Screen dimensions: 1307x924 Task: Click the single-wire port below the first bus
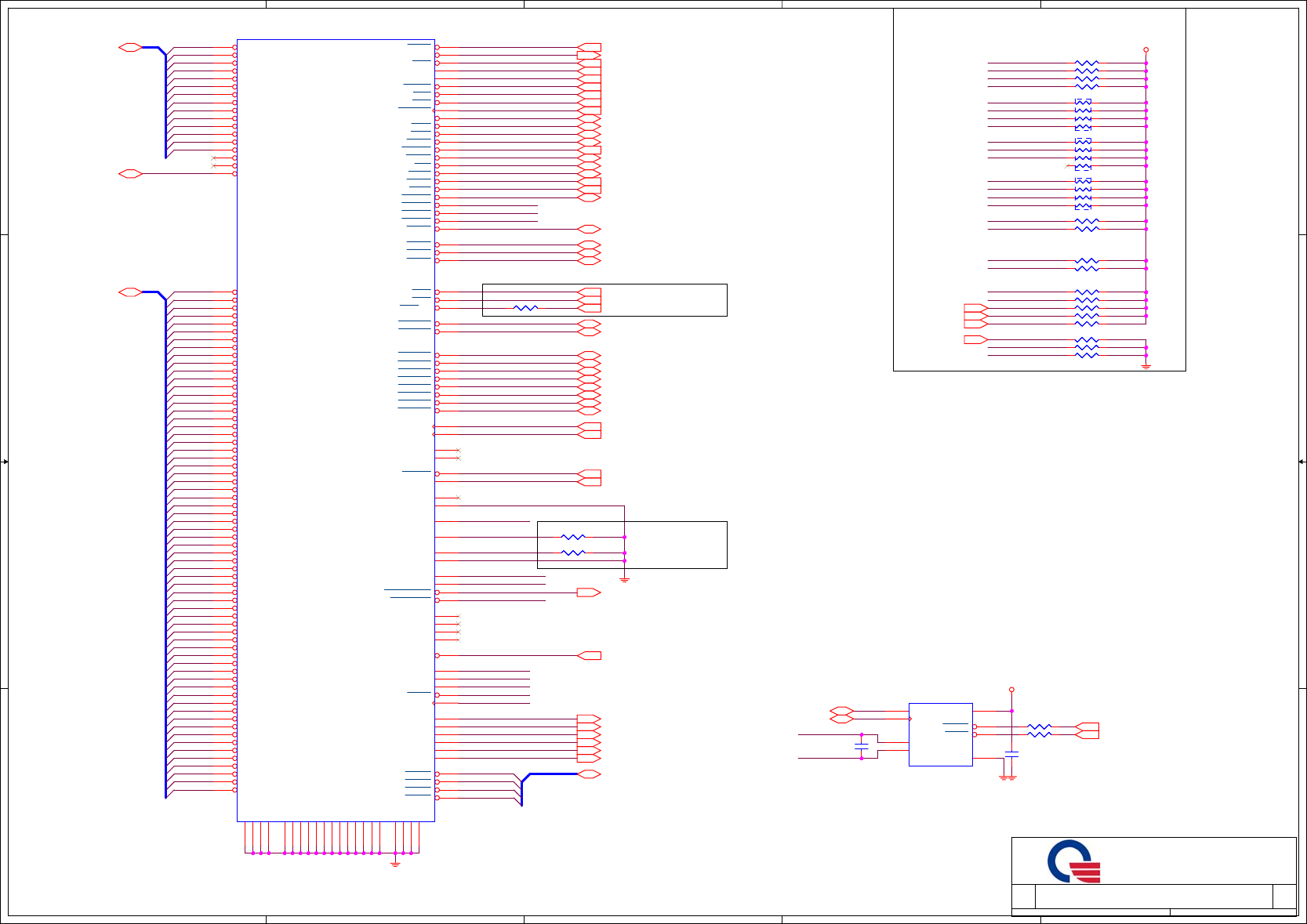point(130,174)
